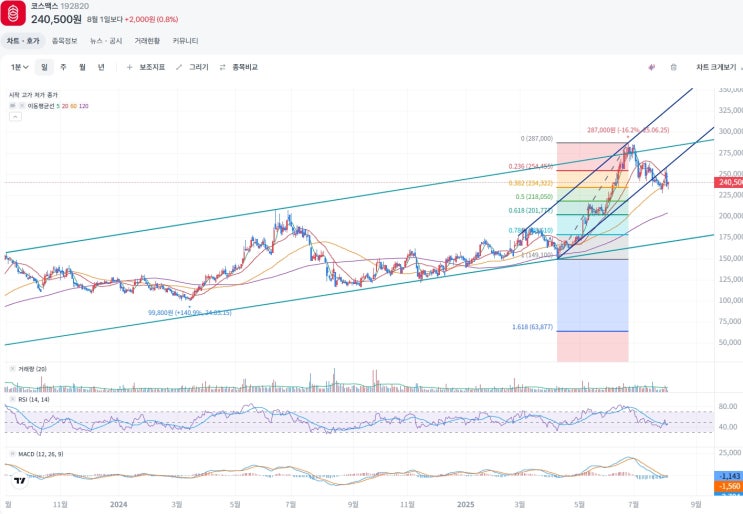Click the 코스맥스 192820 stock name
743x514 pixels.
pos(60,6)
